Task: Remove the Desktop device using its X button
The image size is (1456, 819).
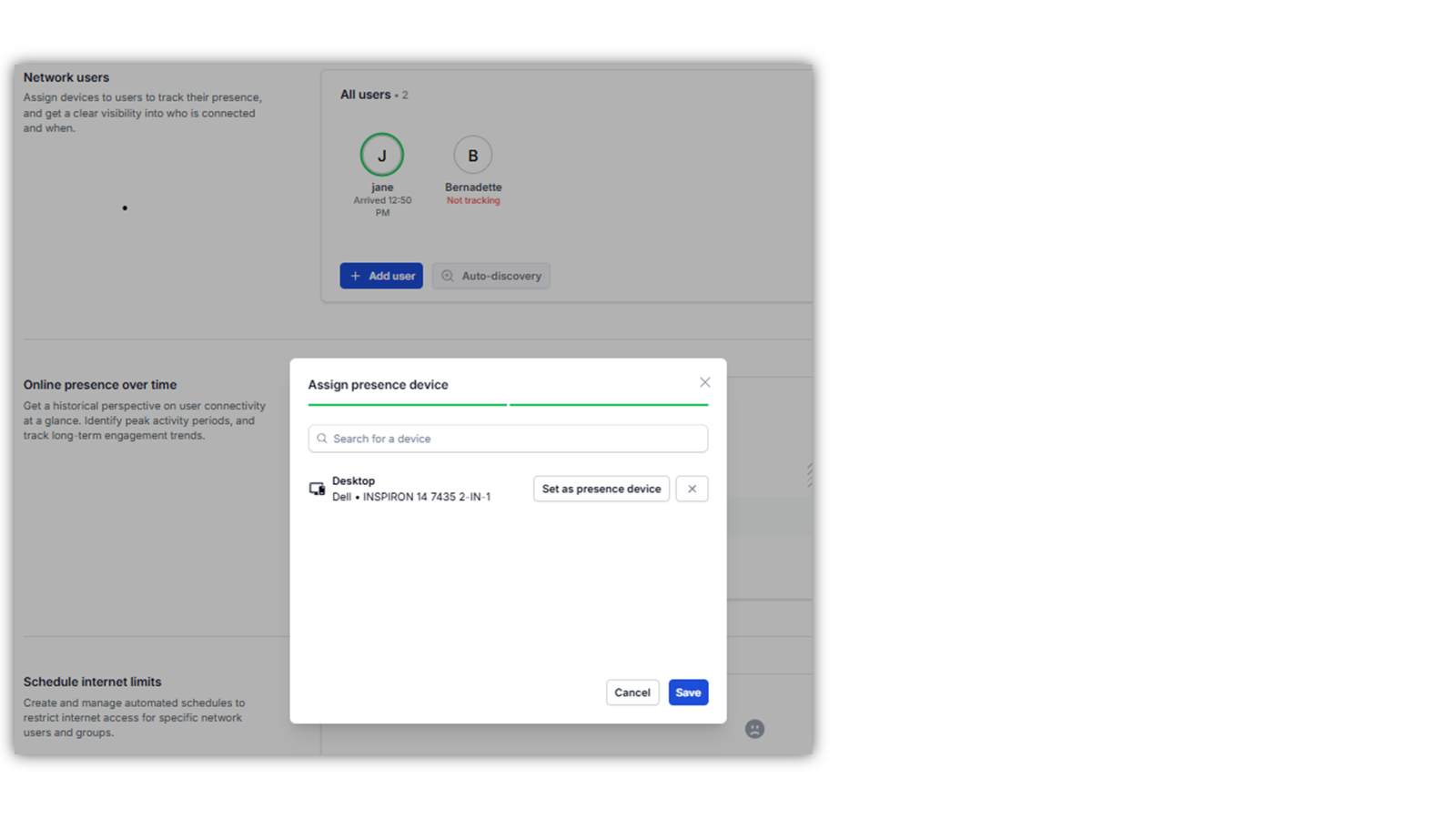Action: click(692, 489)
